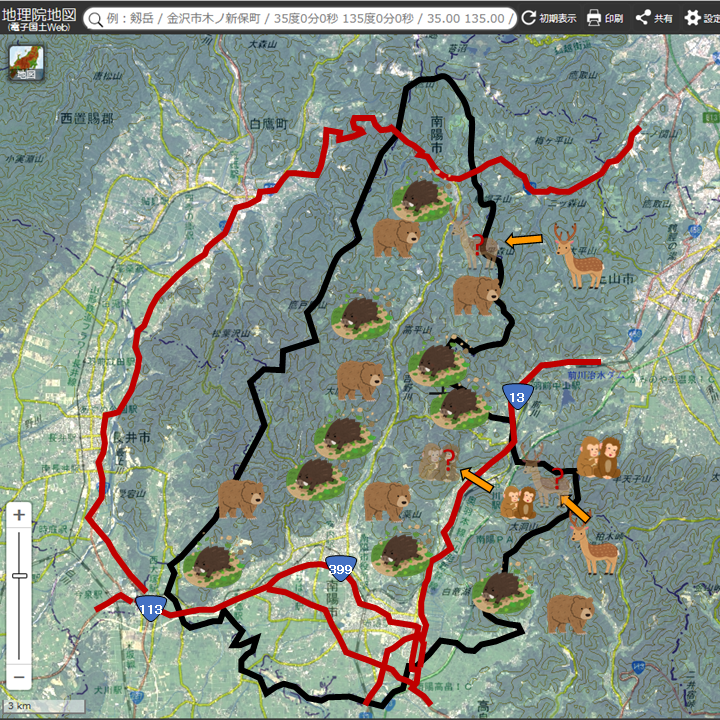720x720 pixels.
Task: Click the 地理院地図 logo
Action: (38, 19)
